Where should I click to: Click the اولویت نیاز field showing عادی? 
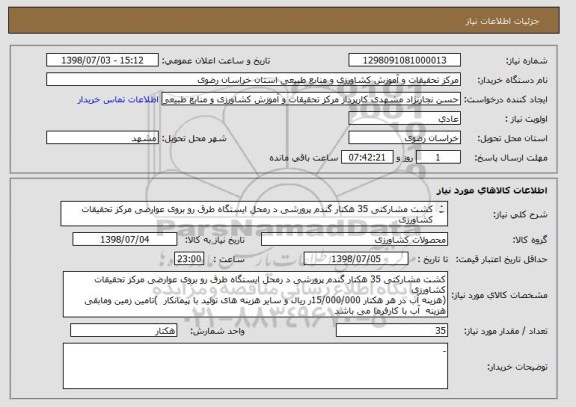pos(404,119)
